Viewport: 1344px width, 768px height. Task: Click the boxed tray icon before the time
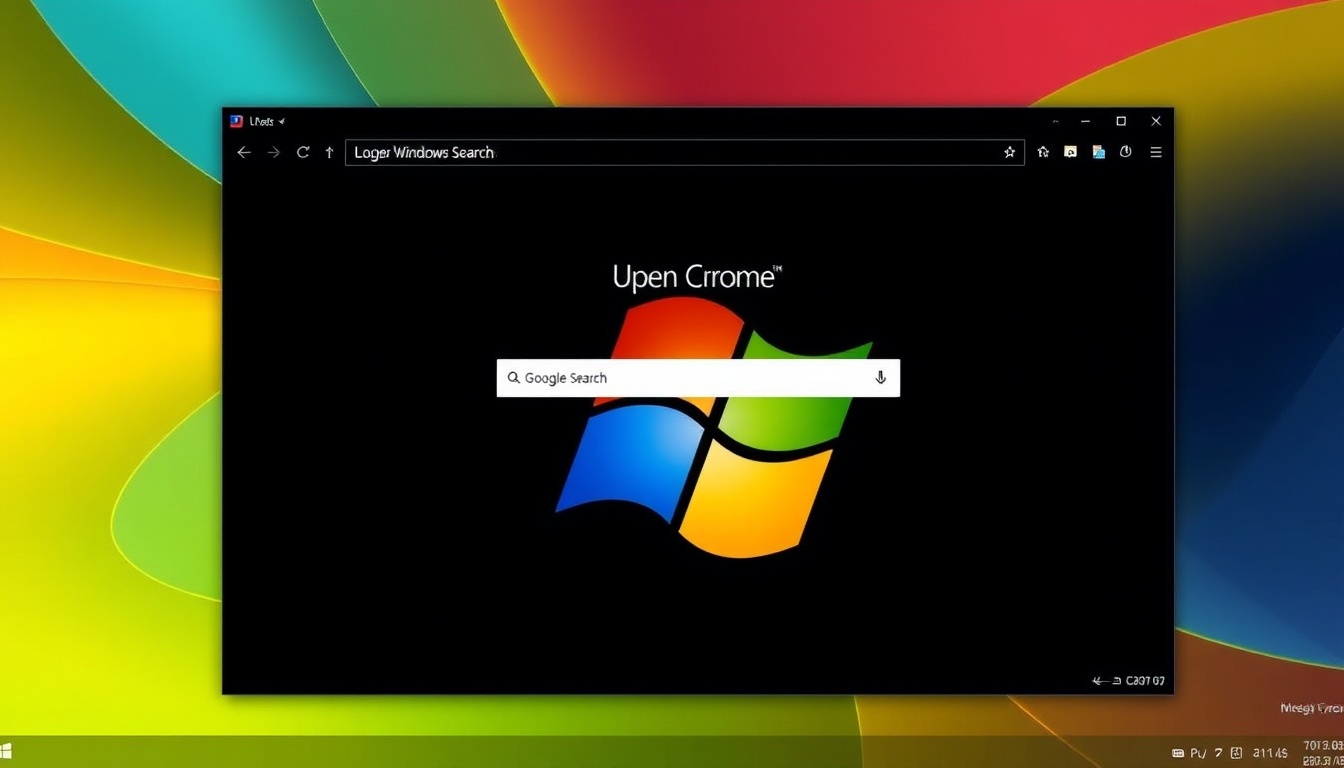point(1236,753)
